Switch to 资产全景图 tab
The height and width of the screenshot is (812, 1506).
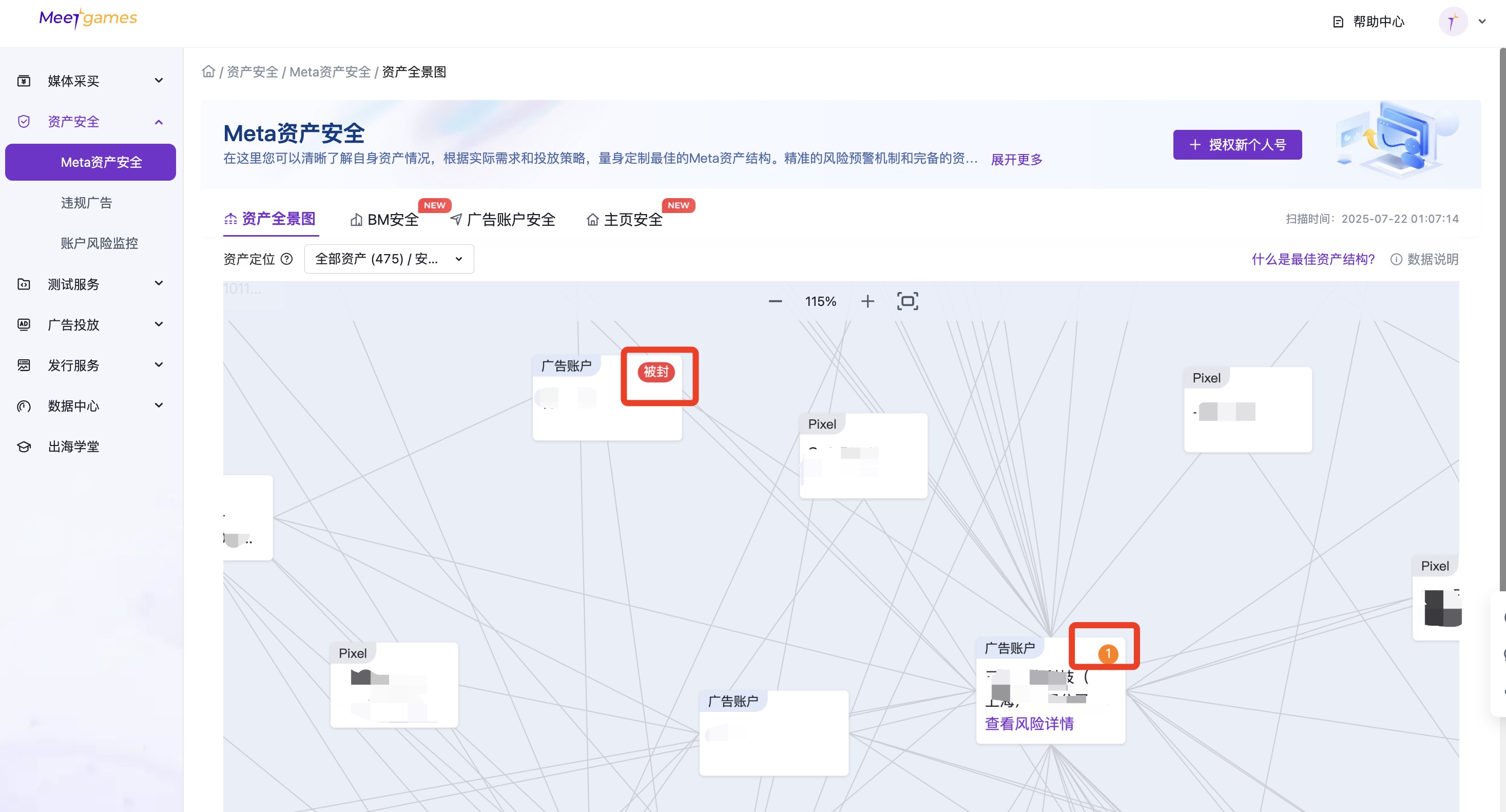point(270,219)
